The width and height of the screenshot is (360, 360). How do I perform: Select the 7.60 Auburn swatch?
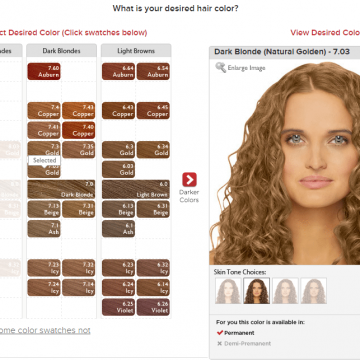[44, 71]
